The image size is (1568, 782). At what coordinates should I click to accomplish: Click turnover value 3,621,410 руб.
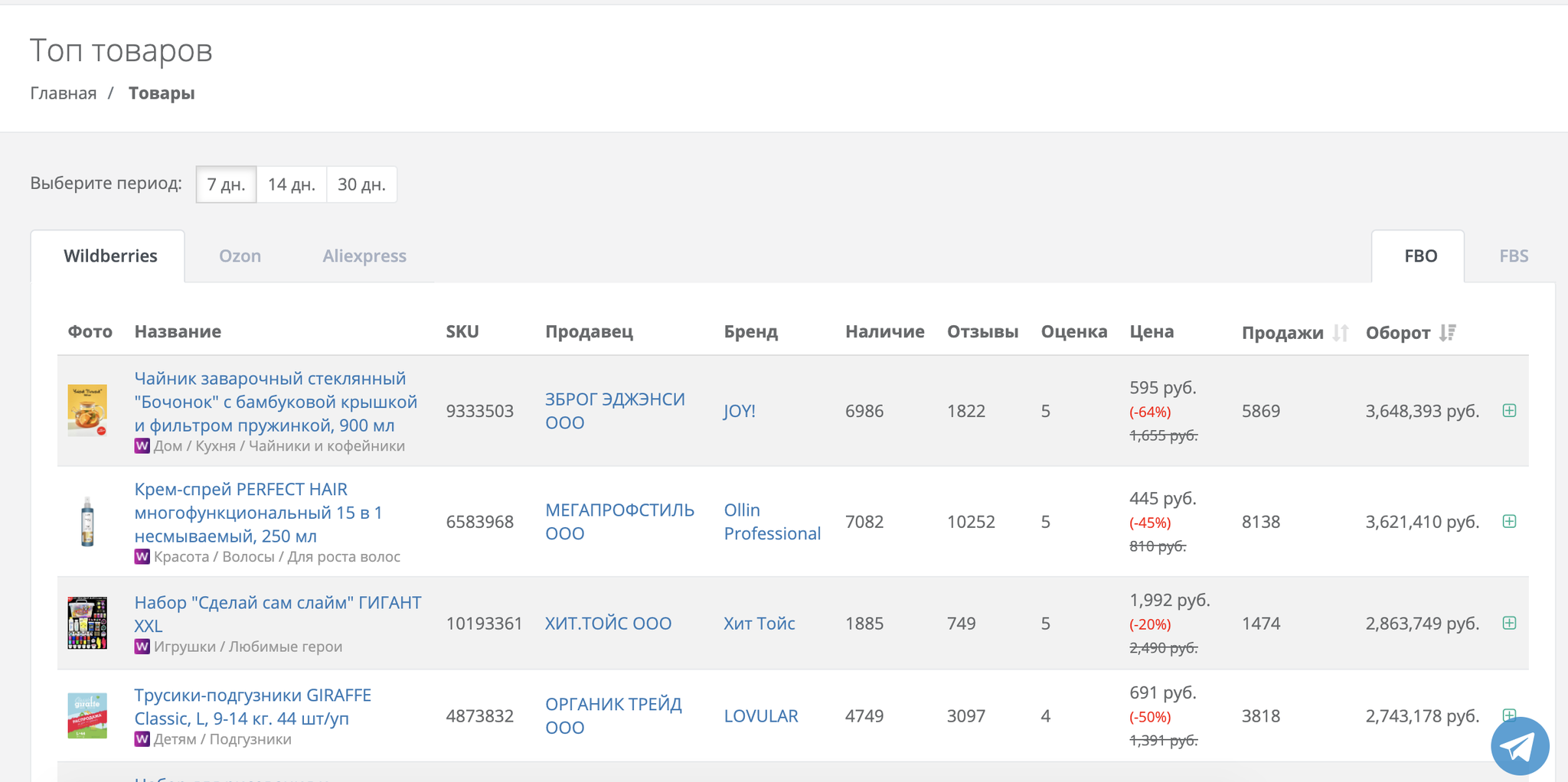click(1423, 522)
